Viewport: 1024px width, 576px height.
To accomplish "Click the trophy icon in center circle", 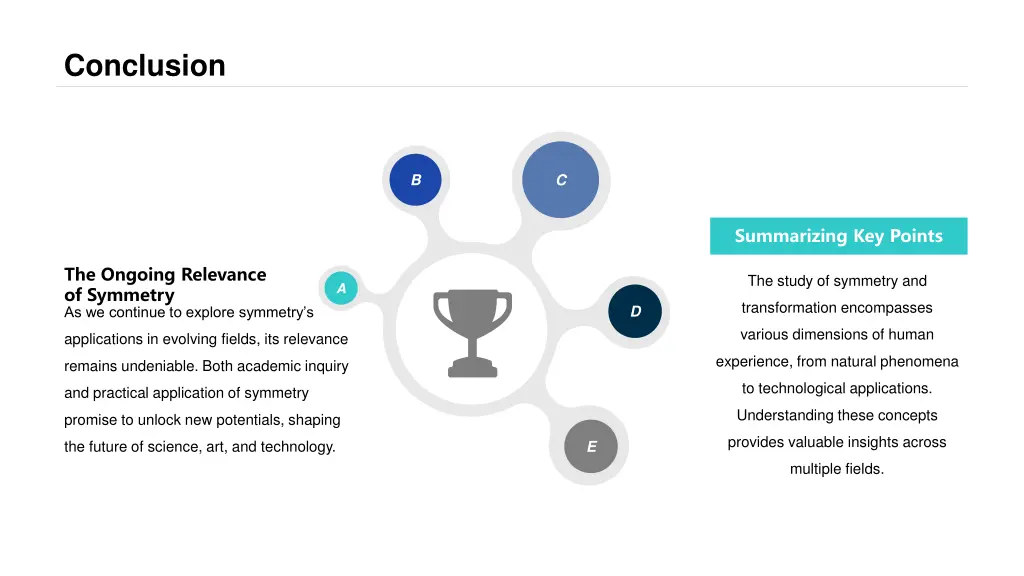I will 472,333.
